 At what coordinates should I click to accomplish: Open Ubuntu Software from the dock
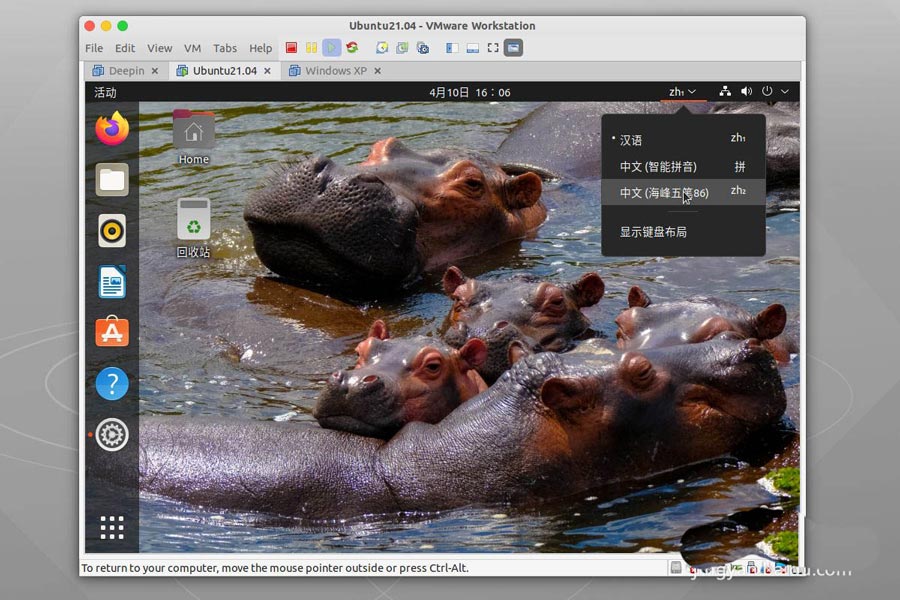(112, 332)
